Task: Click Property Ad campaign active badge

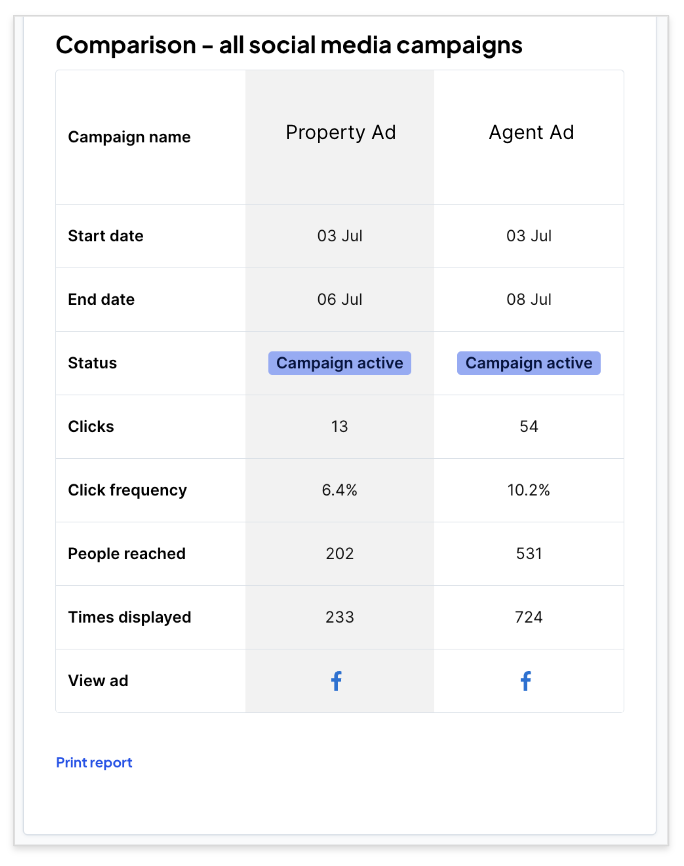Action: 340,363
